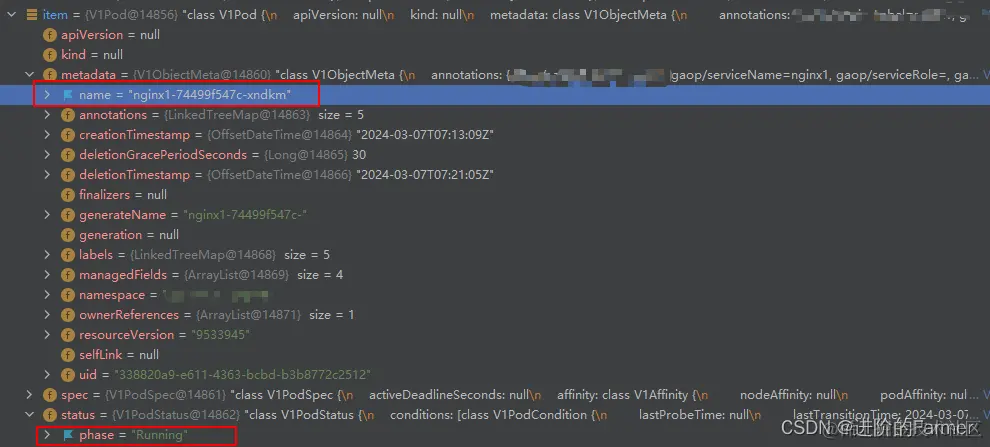Click the generateName value "nginx1-74499f547c-"
The height and width of the screenshot is (447, 990).
tap(246, 215)
